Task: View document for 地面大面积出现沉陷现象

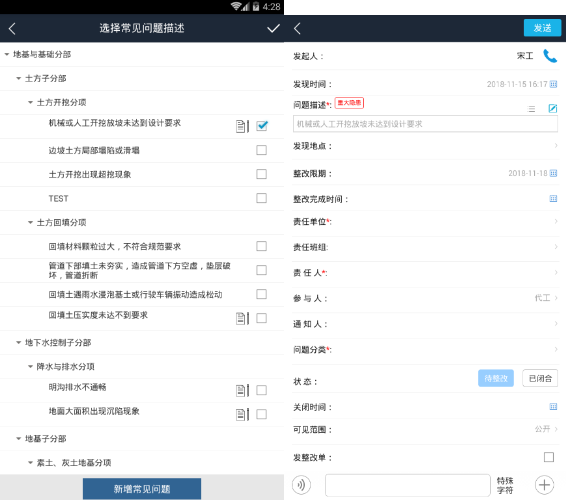Action: [x=242, y=415]
